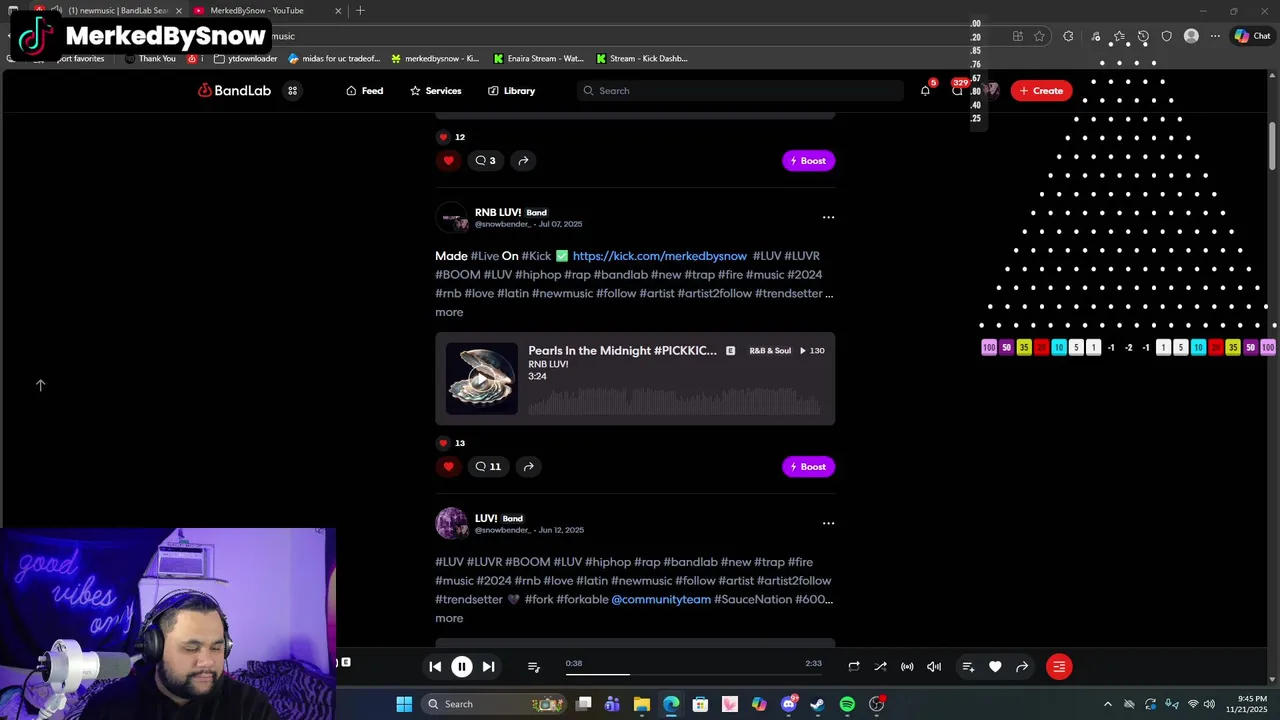Screen dimensions: 1280x720
Task: Open Spotify from the taskbar
Action: click(847, 704)
